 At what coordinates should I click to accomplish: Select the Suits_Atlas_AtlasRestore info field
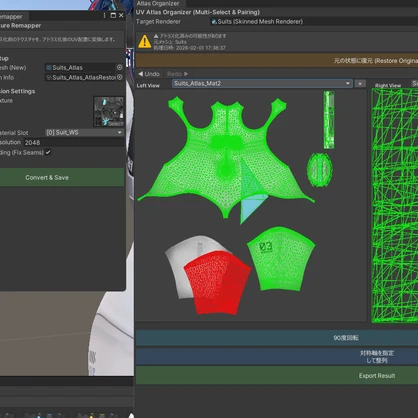(80, 77)
